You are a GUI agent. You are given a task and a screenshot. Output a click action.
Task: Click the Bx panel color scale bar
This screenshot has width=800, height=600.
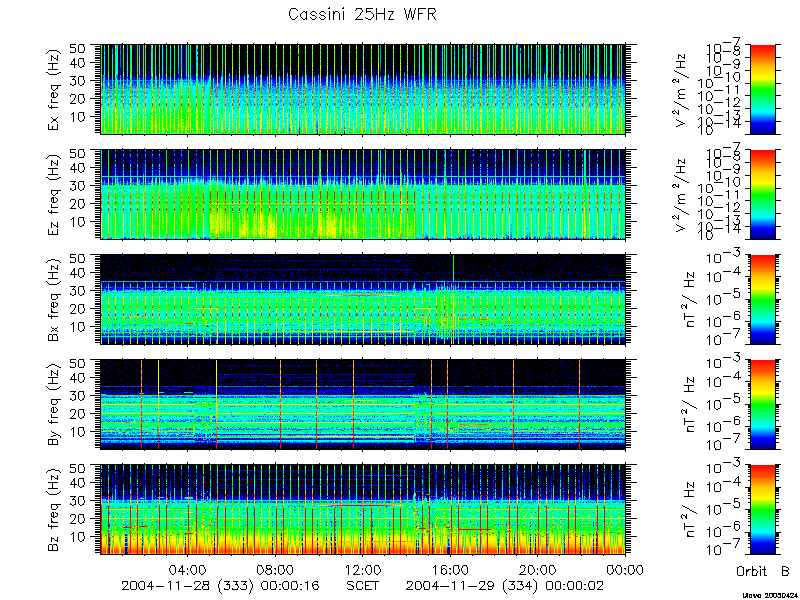[763, 299]
